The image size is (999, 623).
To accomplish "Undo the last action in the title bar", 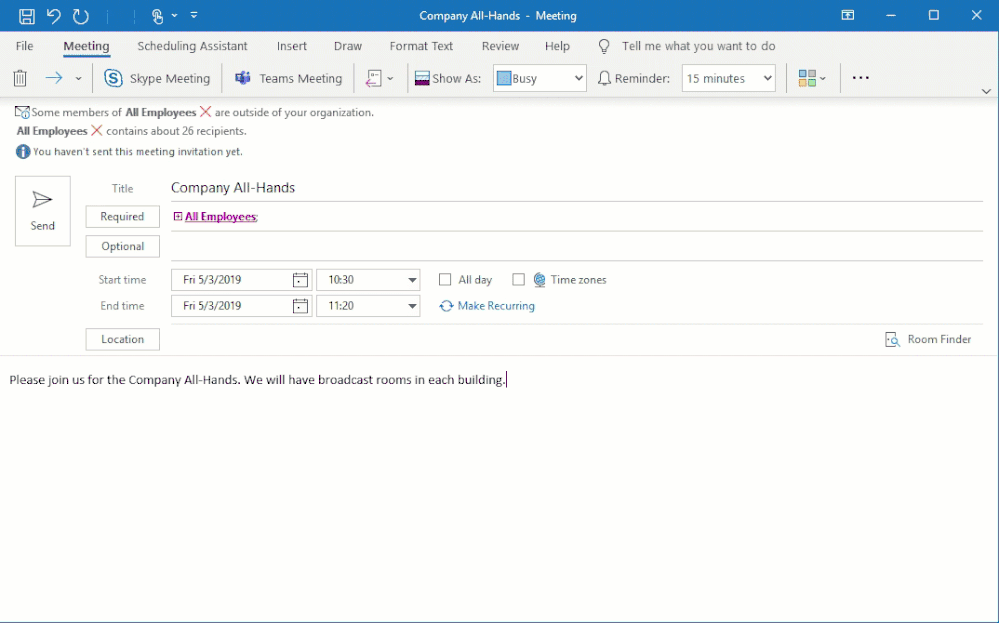I will point(54,16).
